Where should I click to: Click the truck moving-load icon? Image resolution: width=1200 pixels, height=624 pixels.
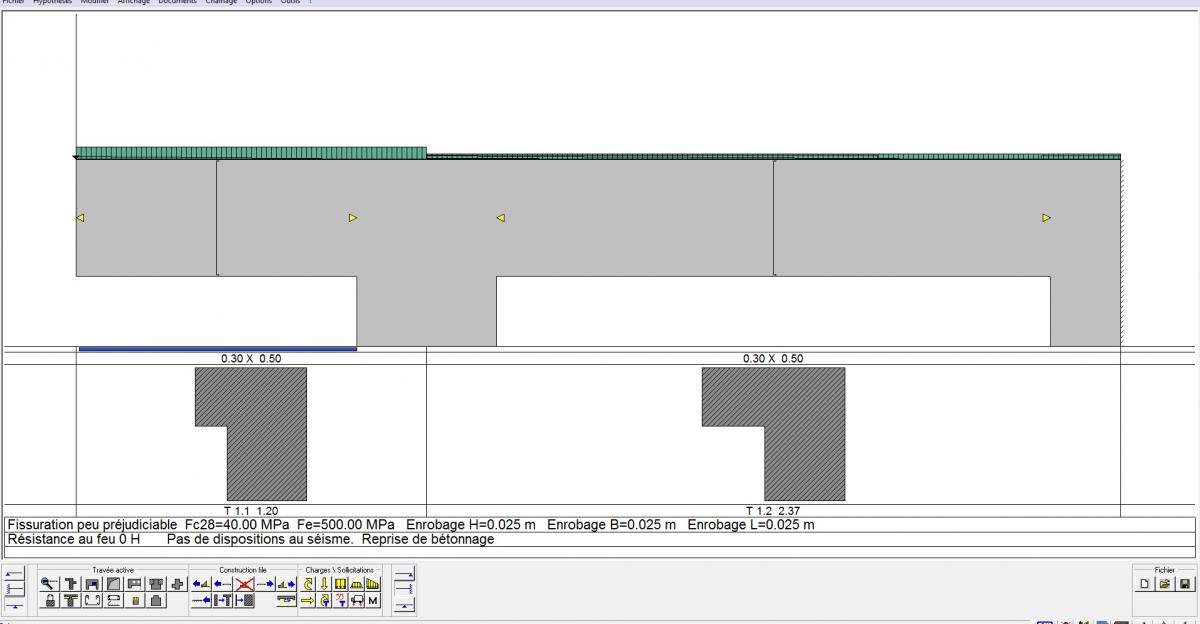[x=357, y=601]
